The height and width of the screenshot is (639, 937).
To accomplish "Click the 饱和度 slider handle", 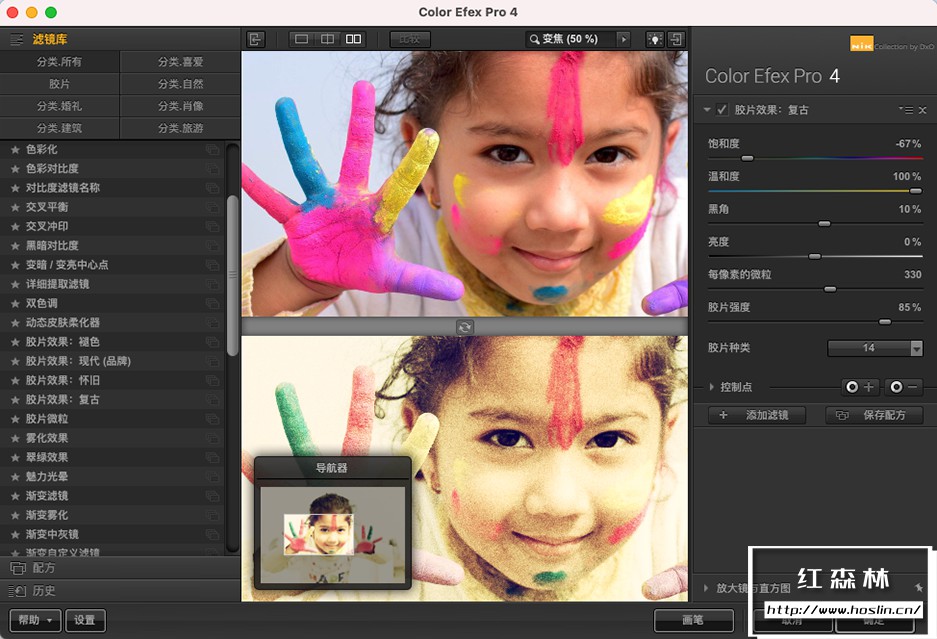I will (x=746, y=158).
